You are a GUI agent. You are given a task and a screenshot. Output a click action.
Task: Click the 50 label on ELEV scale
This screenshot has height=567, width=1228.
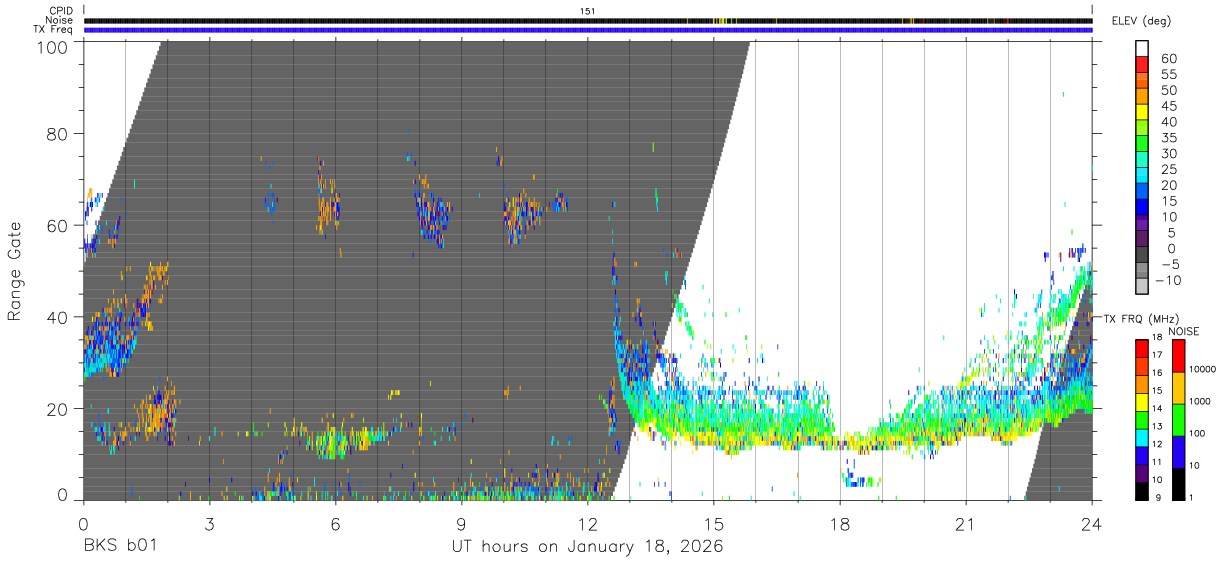[x=1168, y=90]
